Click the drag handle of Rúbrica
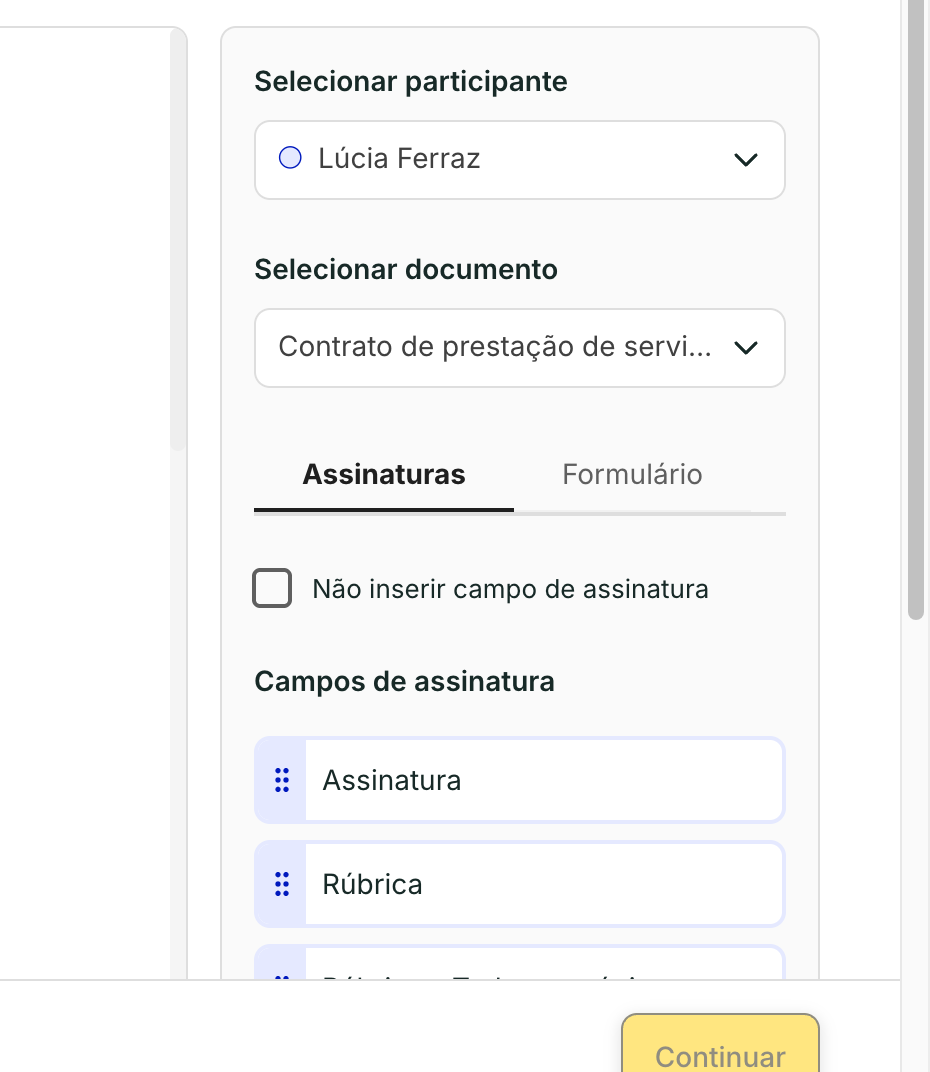This screenshot has height=1072, width=930. [x=282, y=884]
